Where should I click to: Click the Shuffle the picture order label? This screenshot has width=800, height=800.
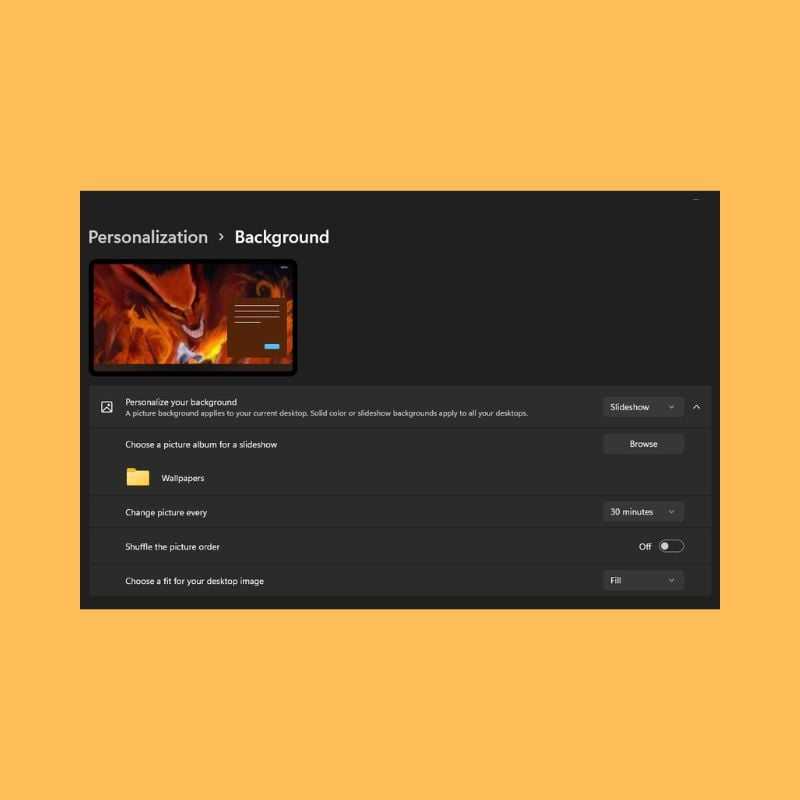coord(172,546)
